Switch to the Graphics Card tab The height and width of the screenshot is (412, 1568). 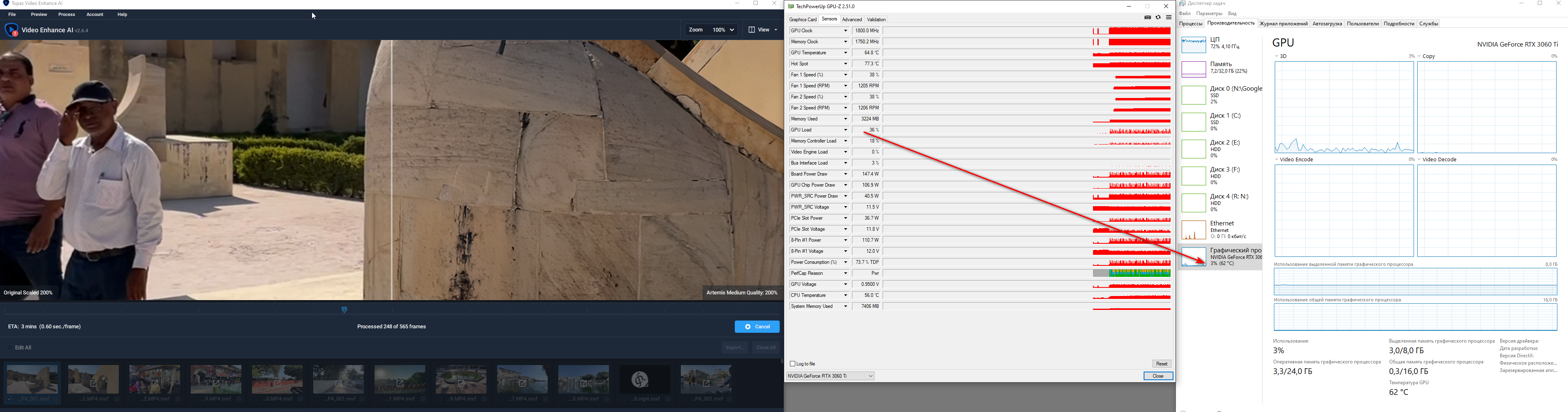point(803,20)
